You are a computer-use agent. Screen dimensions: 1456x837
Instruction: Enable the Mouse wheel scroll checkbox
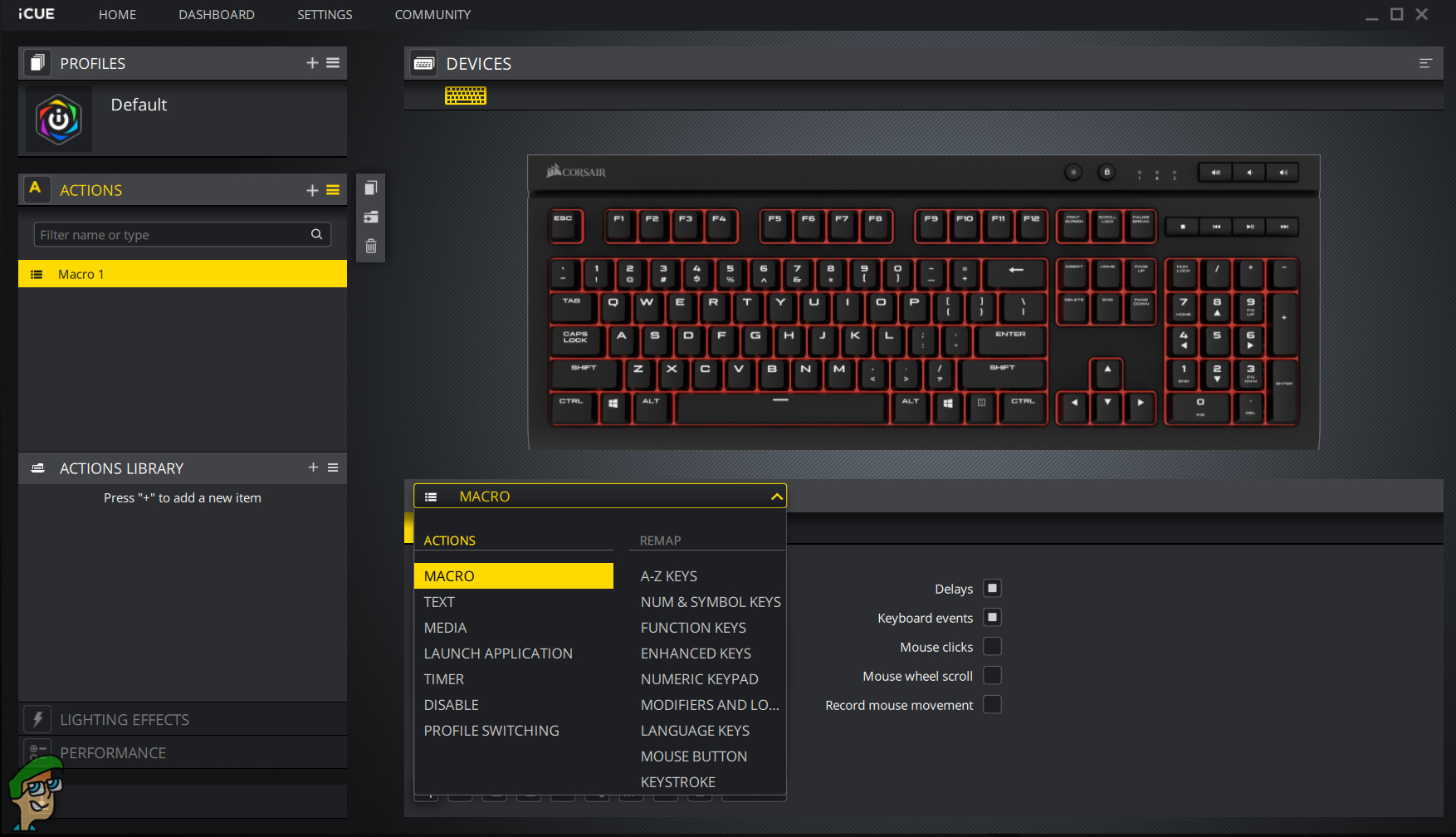(x=992, y=675)
